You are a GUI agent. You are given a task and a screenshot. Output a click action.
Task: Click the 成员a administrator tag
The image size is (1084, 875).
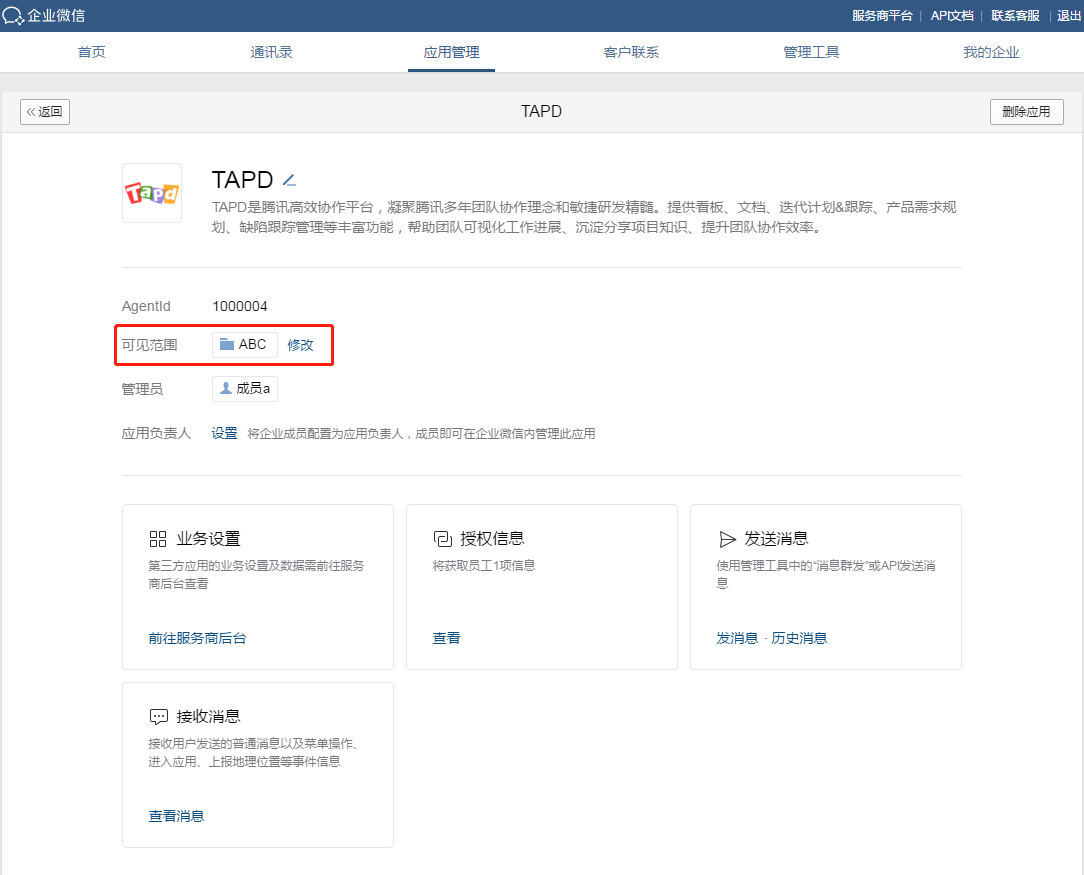click(x=245, y=389)
